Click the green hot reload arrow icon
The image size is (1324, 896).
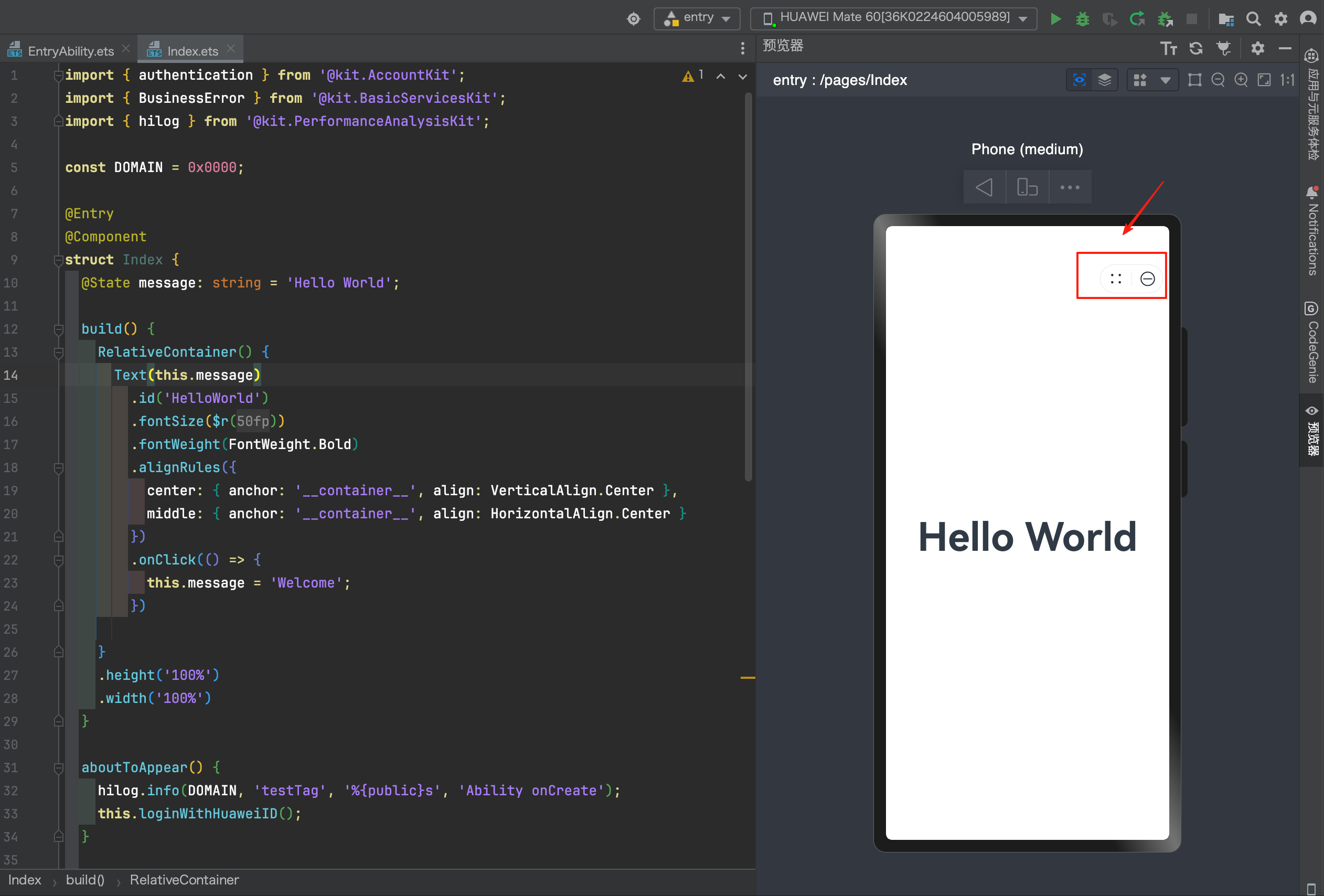pyautogui.click(x=1137, y=19)
